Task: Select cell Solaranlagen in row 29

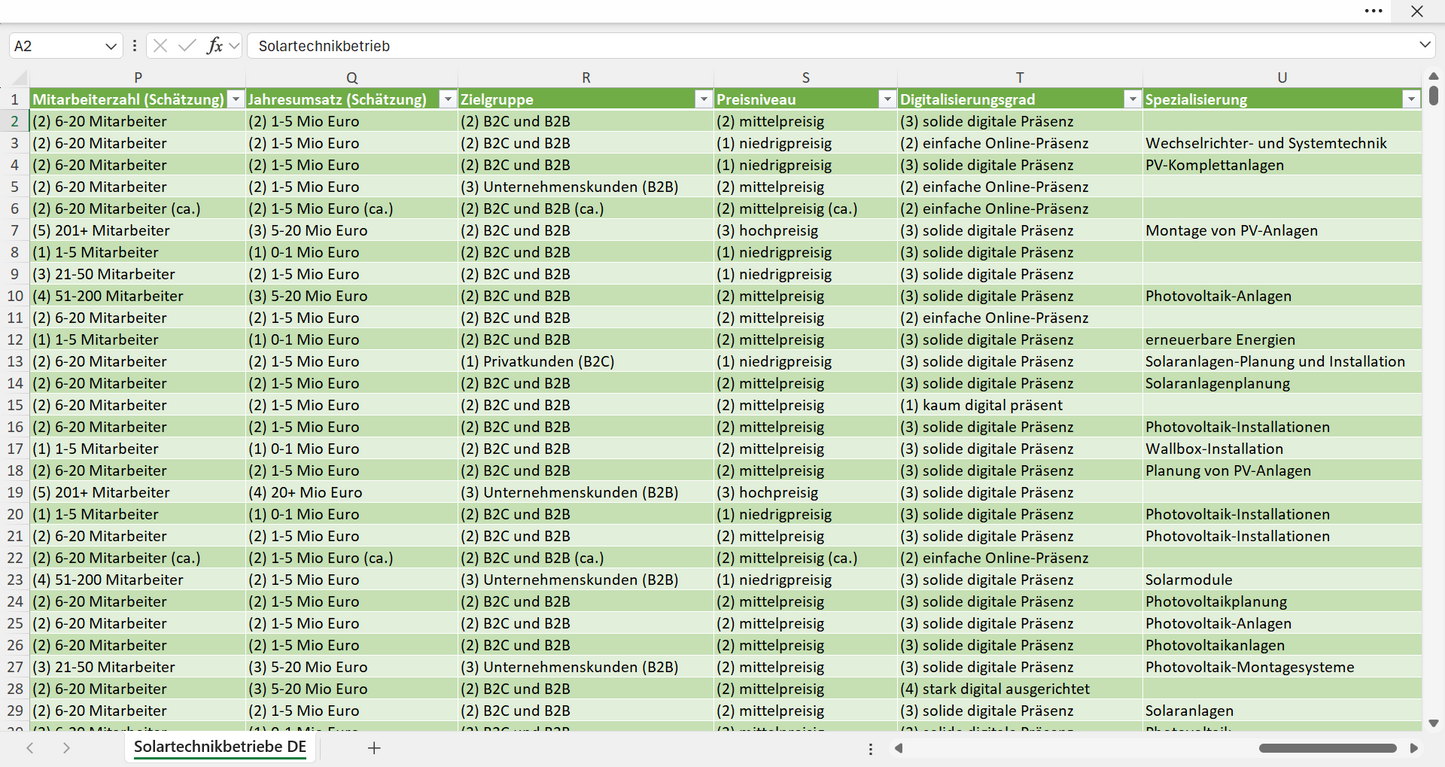Action: (1282, 710)
